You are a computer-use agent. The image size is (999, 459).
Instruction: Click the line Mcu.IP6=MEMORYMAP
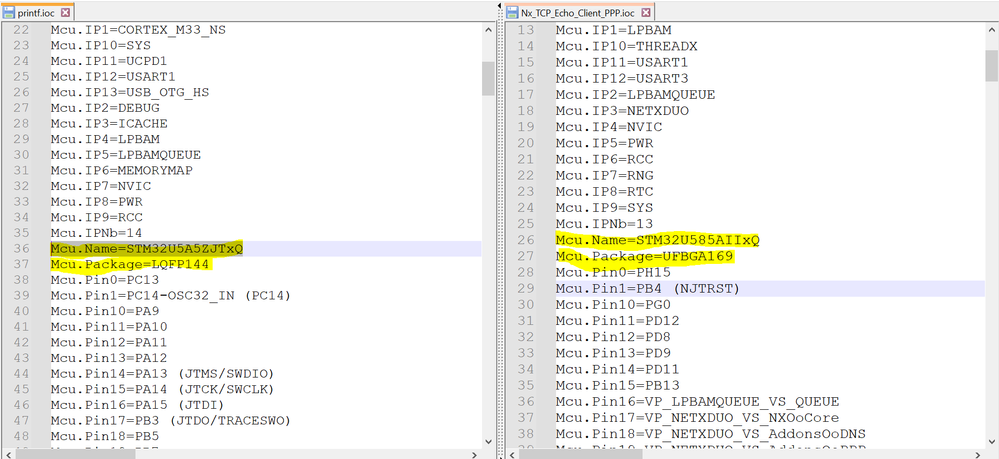(x=122, y=170)
